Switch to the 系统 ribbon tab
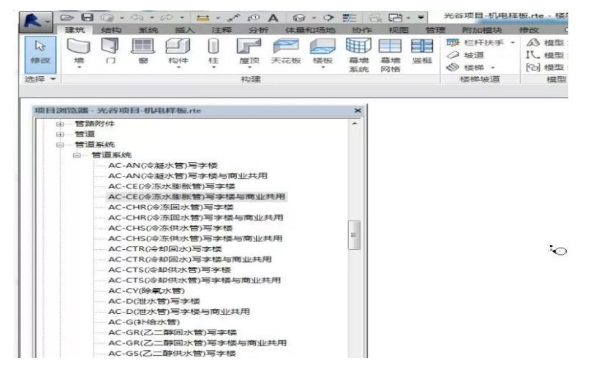605x374 pixels. pos(148,30)
